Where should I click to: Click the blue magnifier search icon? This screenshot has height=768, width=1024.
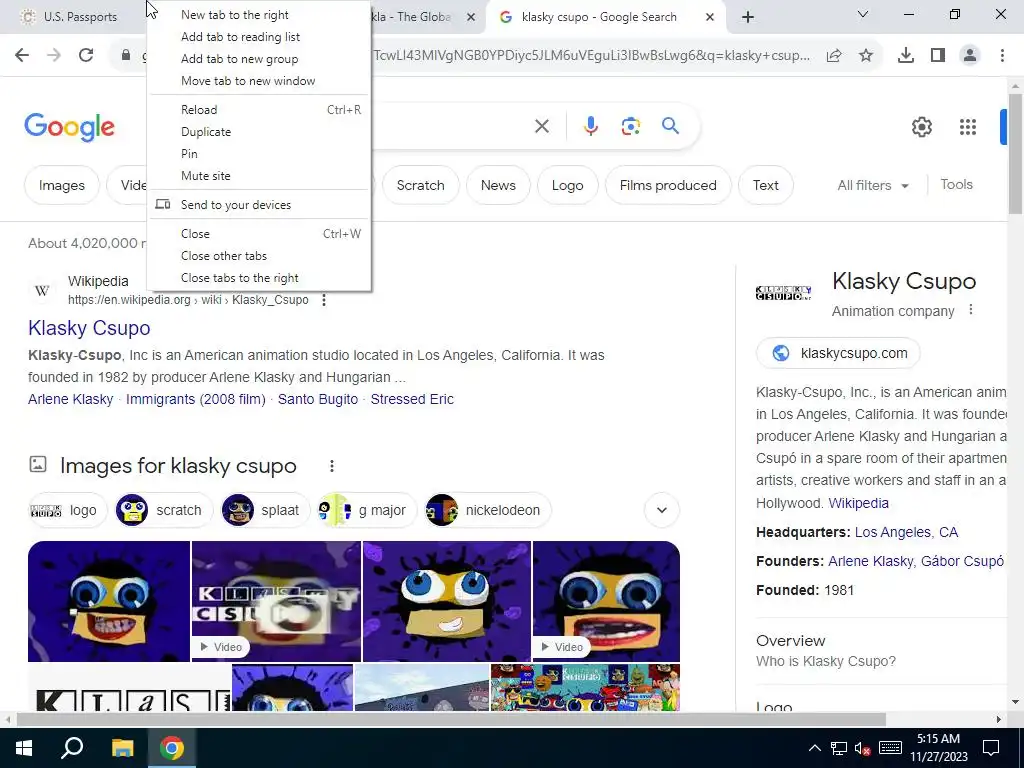click(670, 125)
